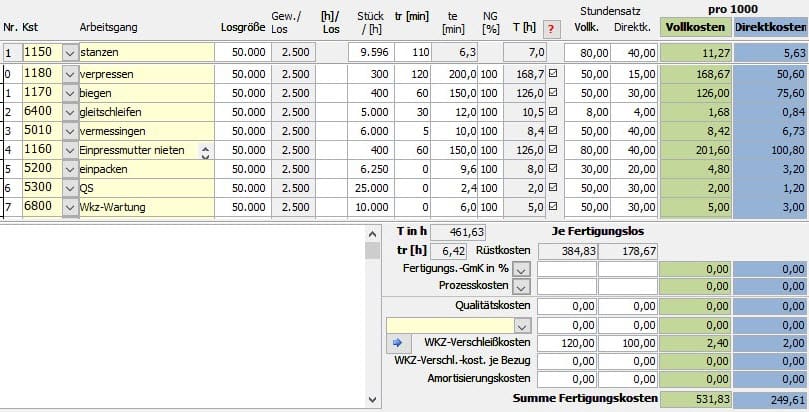Screen dimensions: 809x412
Task: Click the Vollkosten column header
Action: [696, 29]
